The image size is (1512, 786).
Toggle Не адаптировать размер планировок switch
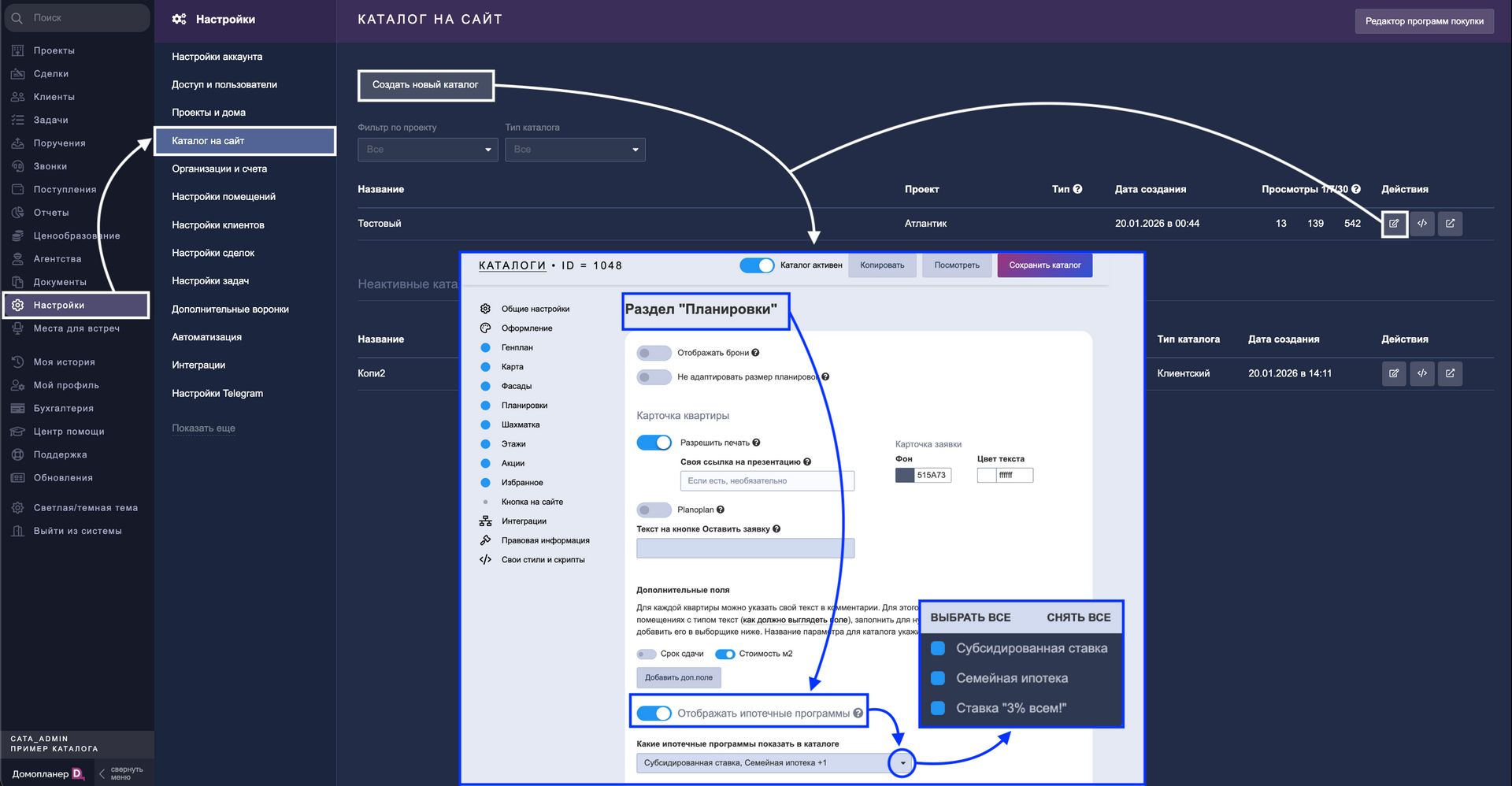[x=654, y=377]
